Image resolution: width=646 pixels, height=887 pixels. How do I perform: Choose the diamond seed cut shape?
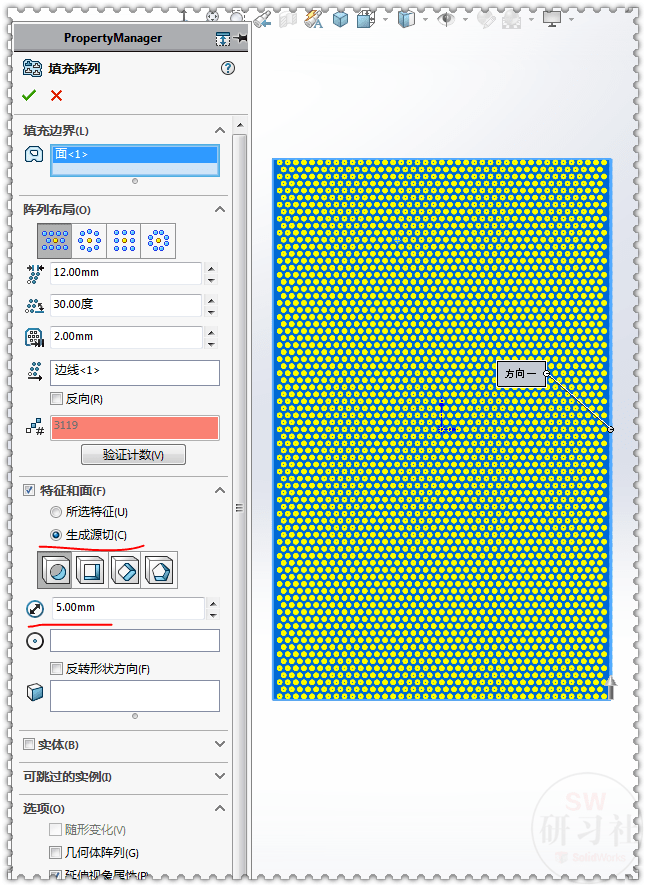[x=125, y=570]
